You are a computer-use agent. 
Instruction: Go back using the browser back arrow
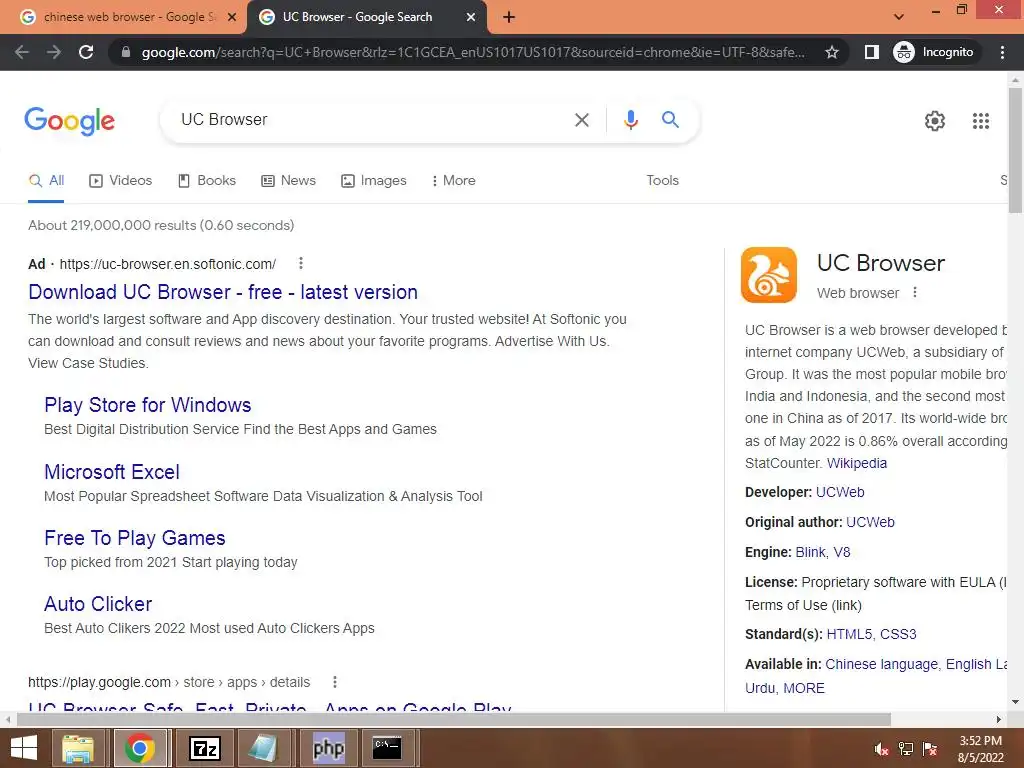22,52
